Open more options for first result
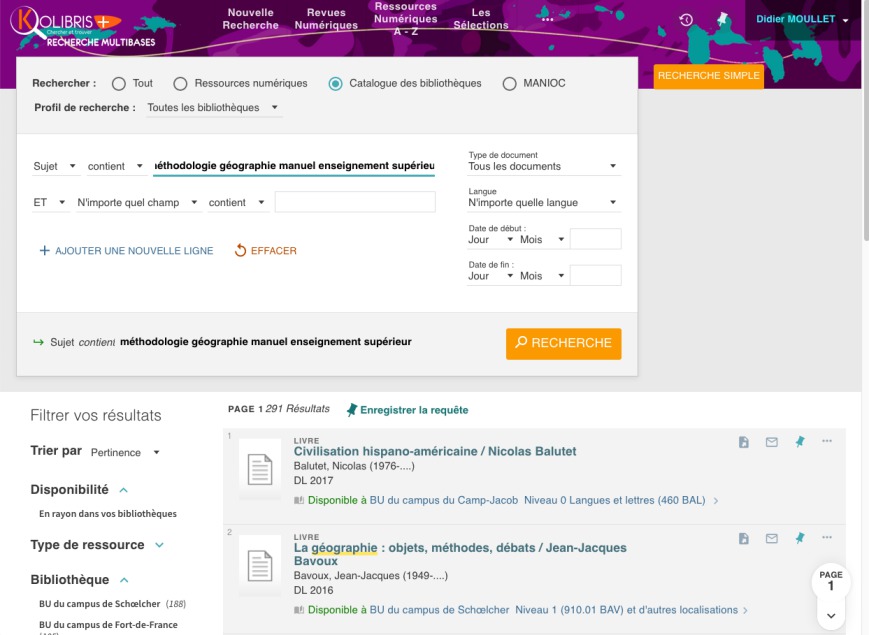Viewport: 869px width, 635px height. (x=827, y=441)
